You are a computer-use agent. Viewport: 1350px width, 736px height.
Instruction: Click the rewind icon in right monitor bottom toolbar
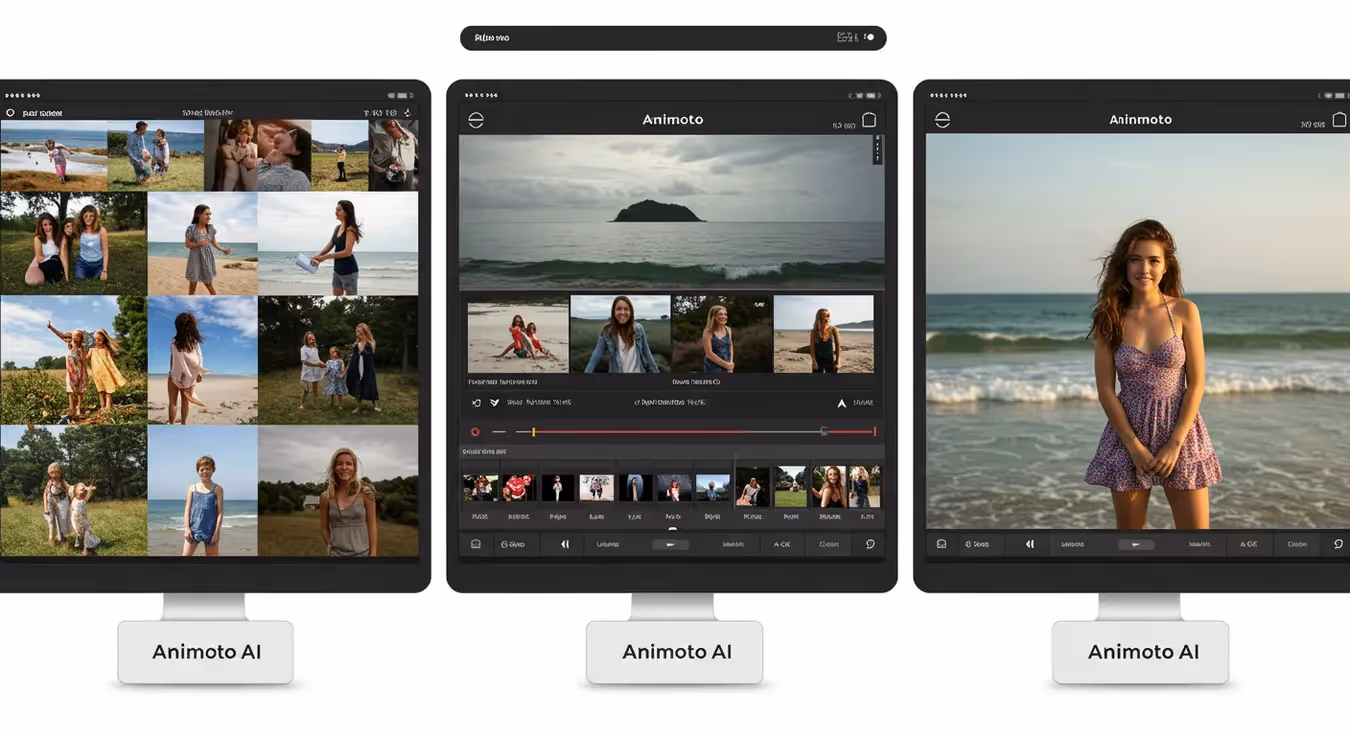1030,544
